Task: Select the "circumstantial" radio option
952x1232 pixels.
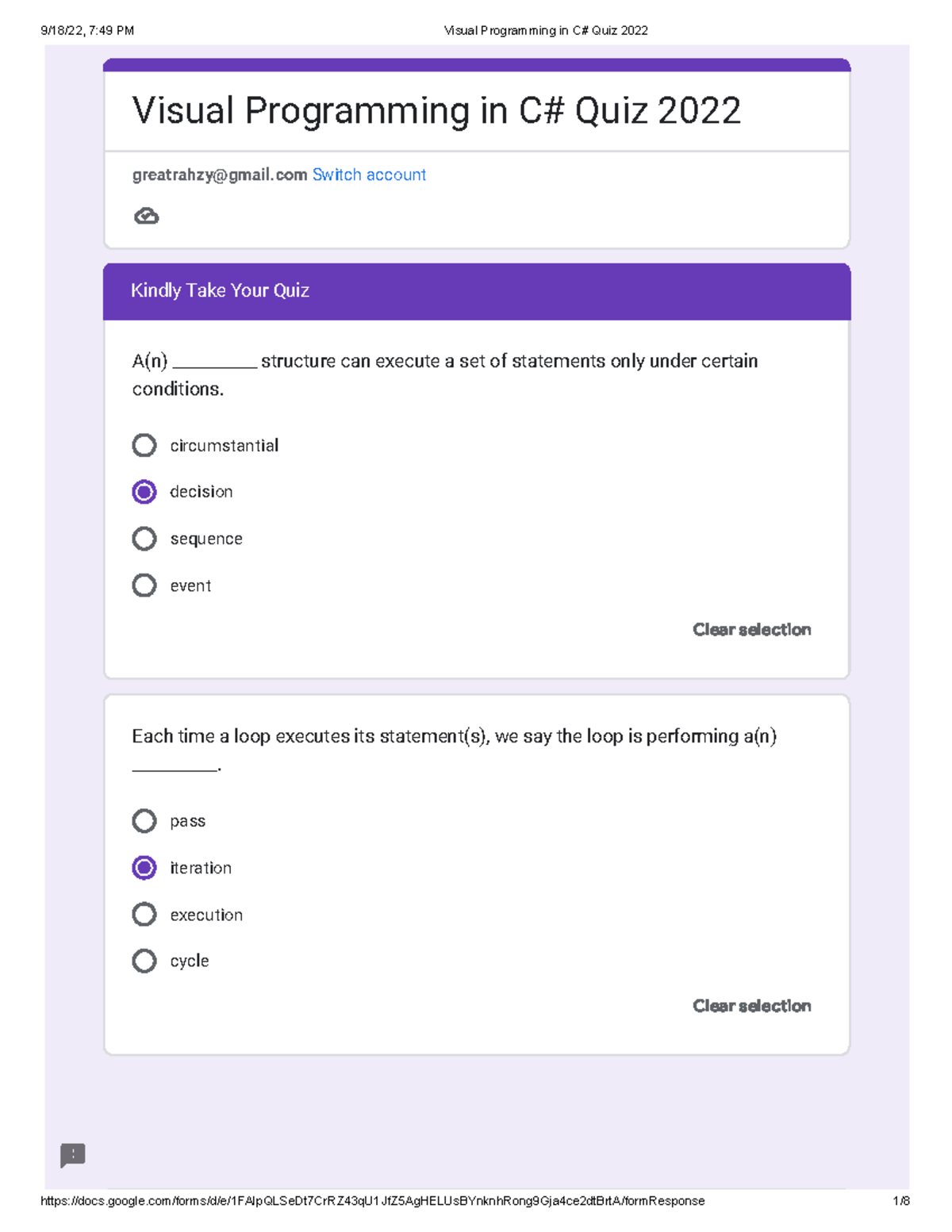Action: 144,446
